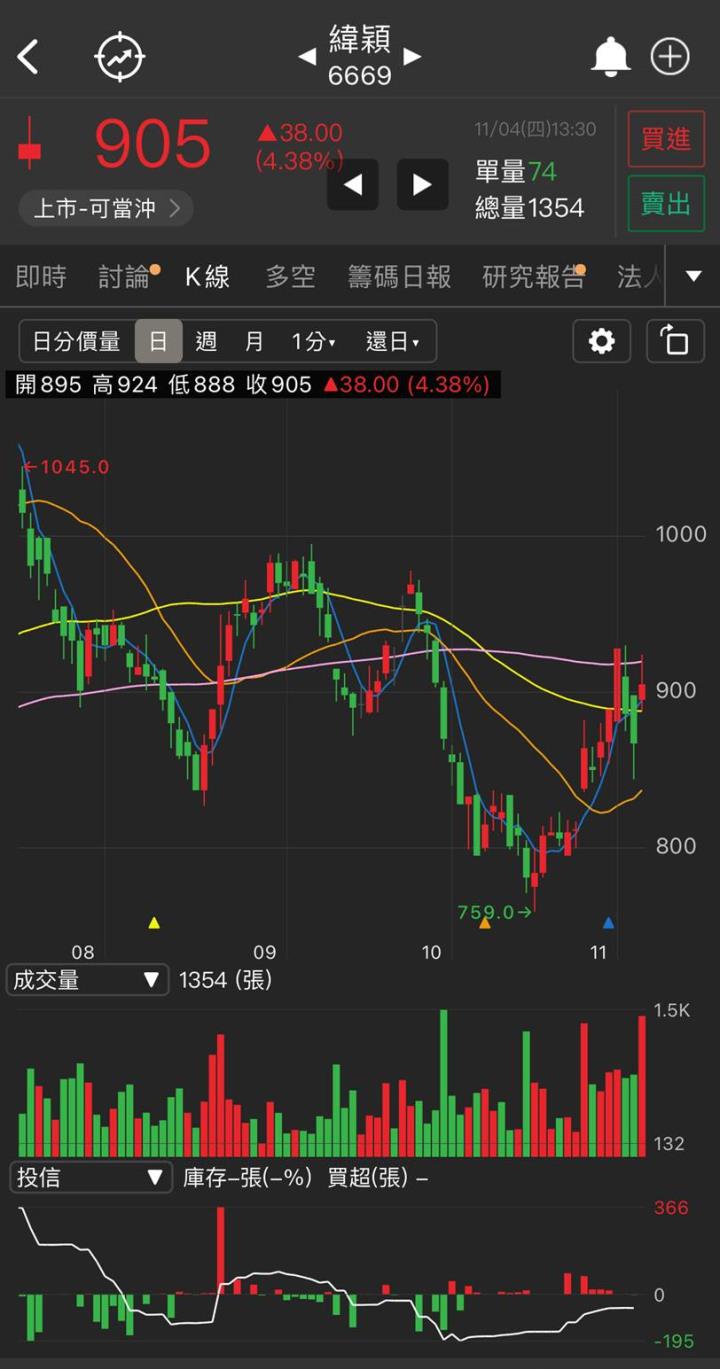Select the K線 tab
The image size is (720, 1369).
point(208,277)
